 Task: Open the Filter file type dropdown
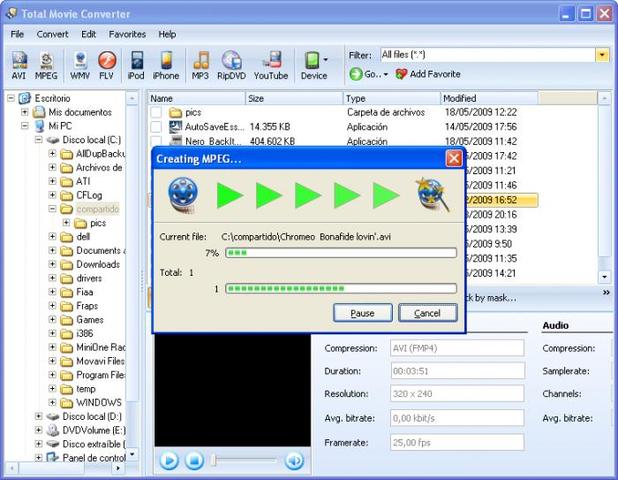tap(602, 55)
